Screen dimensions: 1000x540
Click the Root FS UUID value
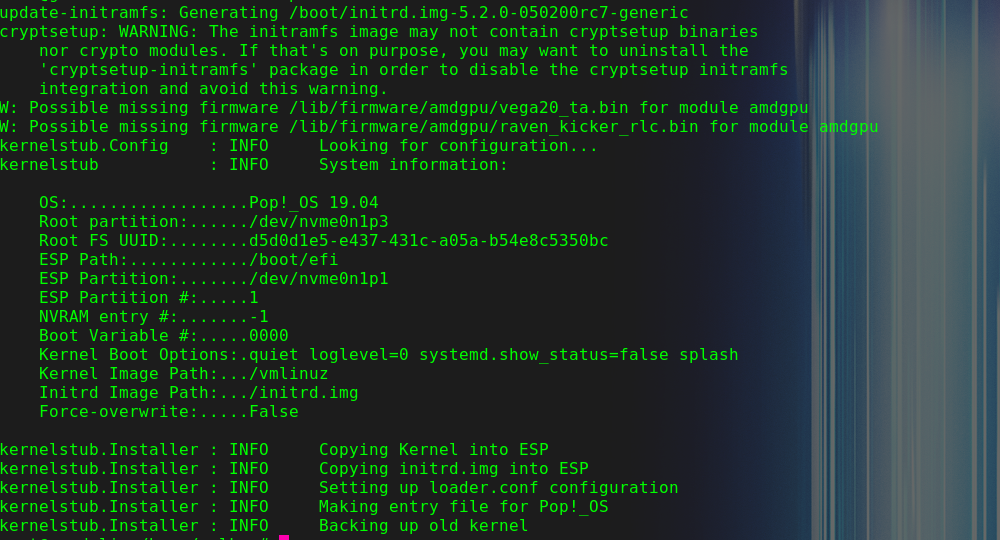[428, 241]
